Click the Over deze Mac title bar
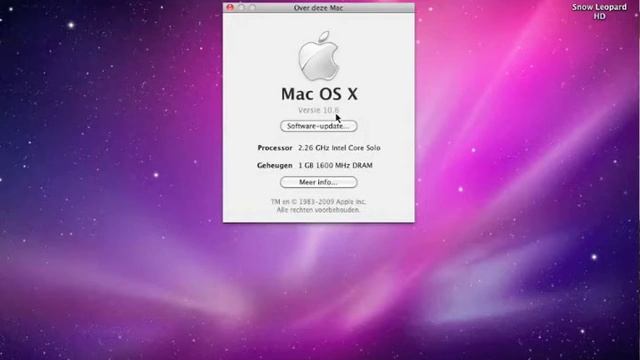 (x=319, y=7)
